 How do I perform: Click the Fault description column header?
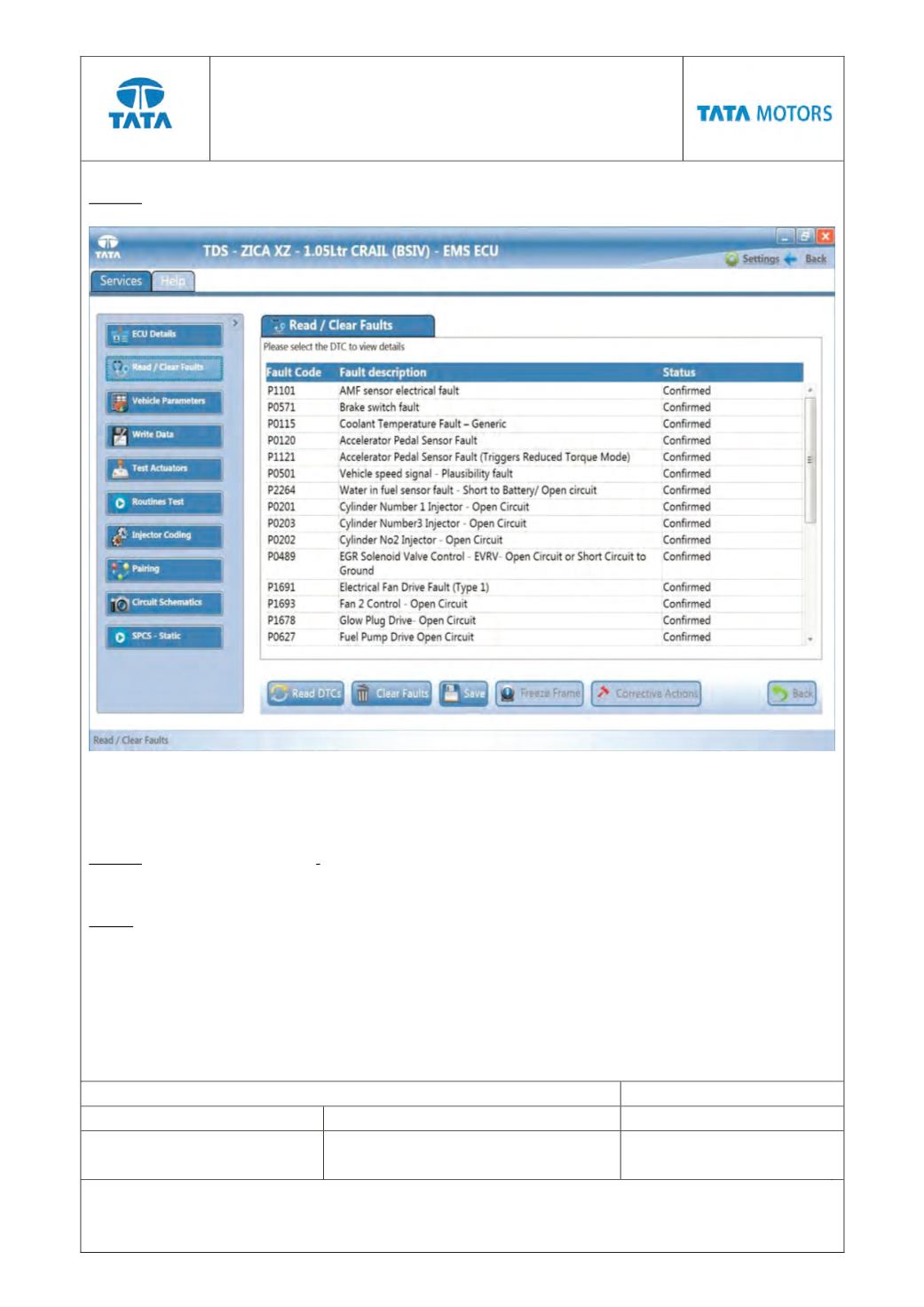pos(383,373)
